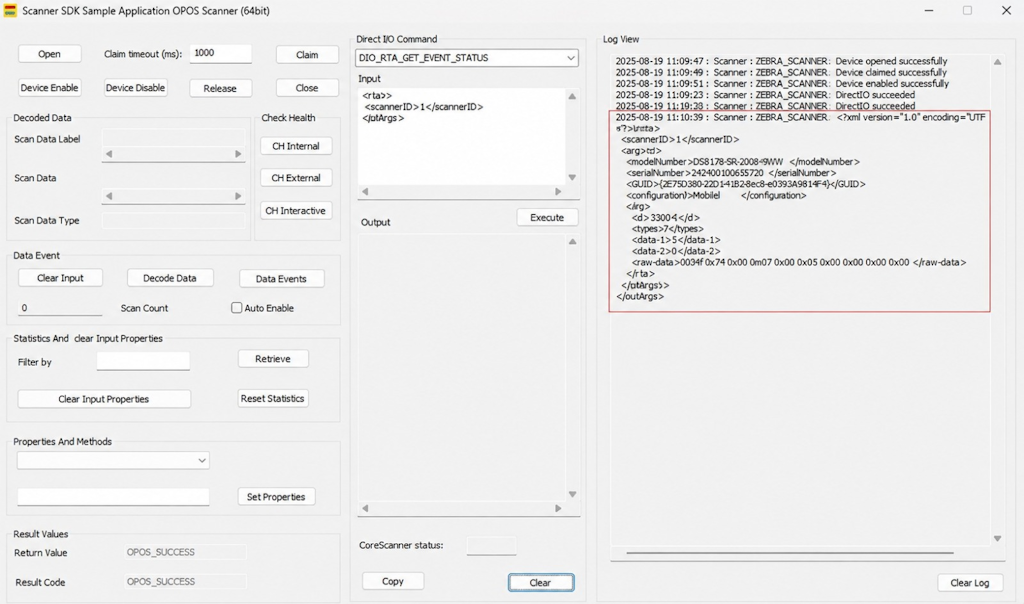Click the Retrieve statistics button

pyautogui.click(x=273, y=358)
